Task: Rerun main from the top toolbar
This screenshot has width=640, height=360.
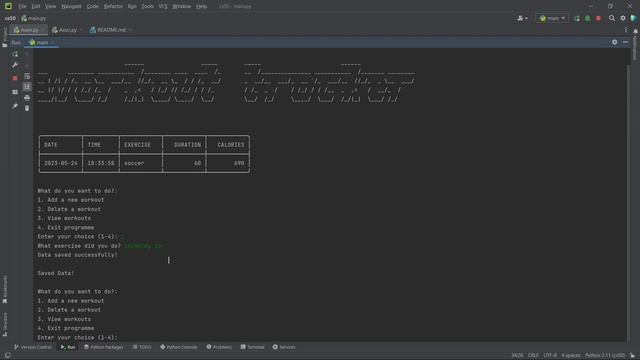Action: click(577, 18)
